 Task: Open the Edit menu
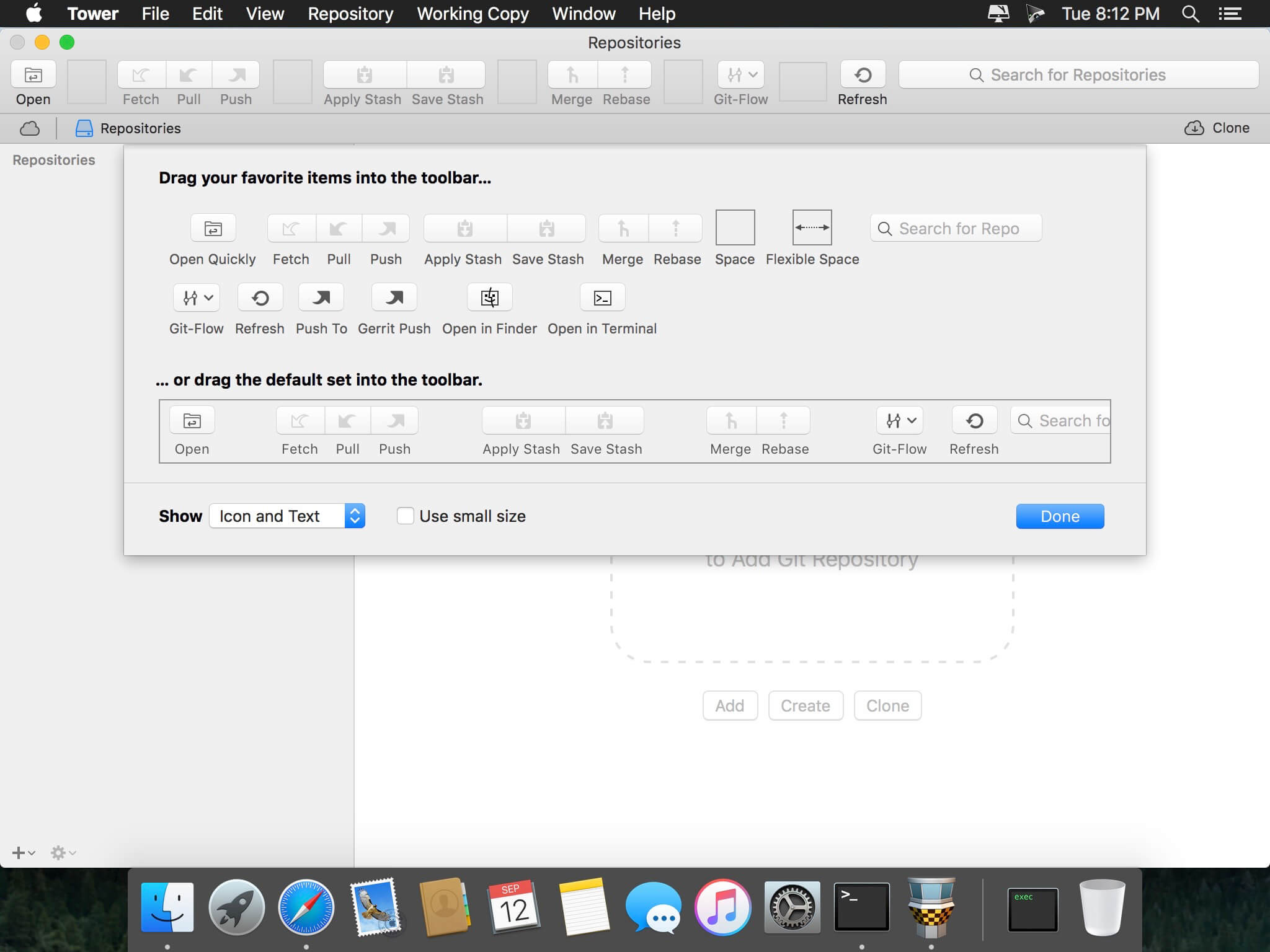point(207,14)
